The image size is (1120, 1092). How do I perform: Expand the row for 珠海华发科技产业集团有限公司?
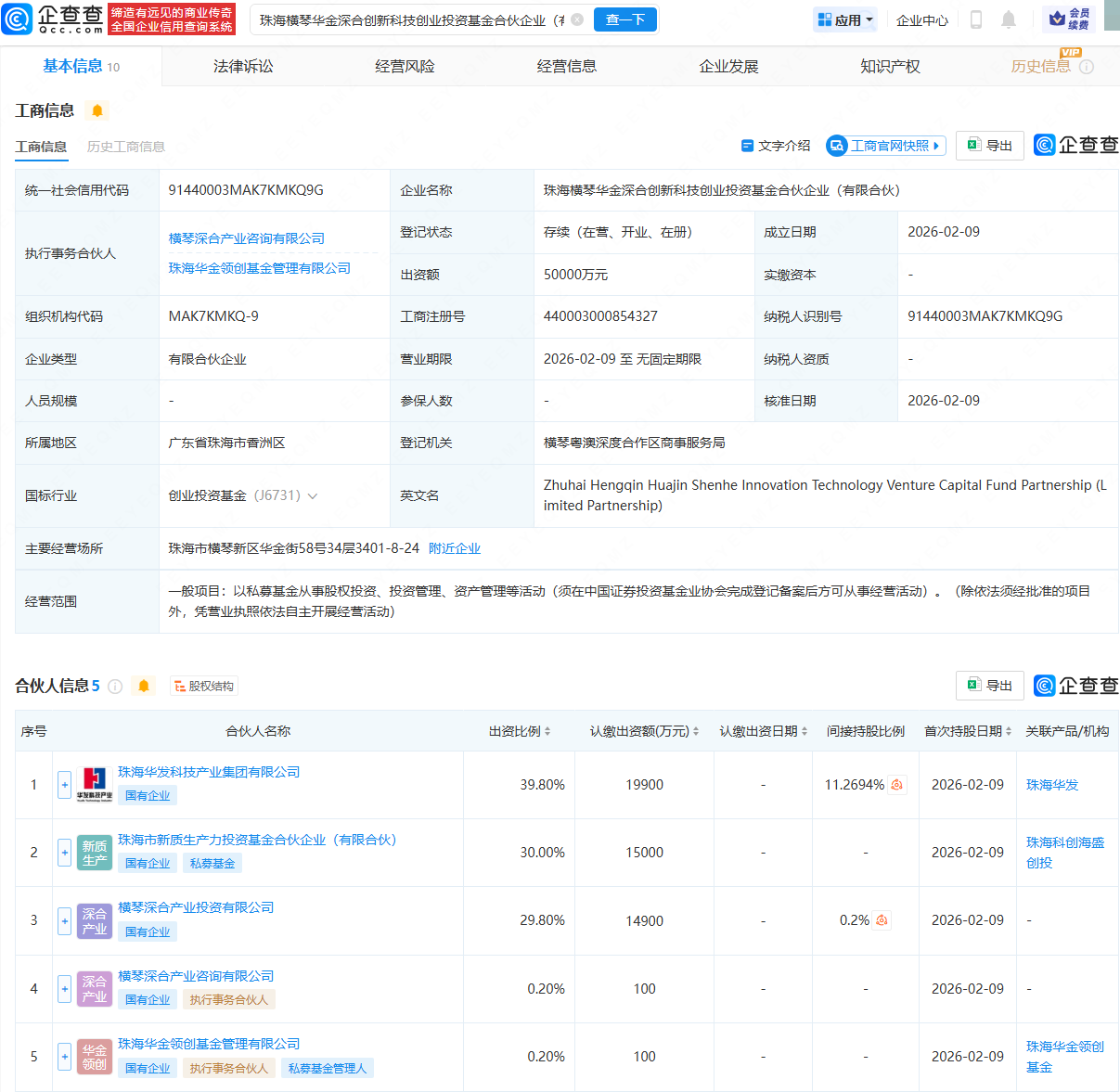[x=63, y=784]
